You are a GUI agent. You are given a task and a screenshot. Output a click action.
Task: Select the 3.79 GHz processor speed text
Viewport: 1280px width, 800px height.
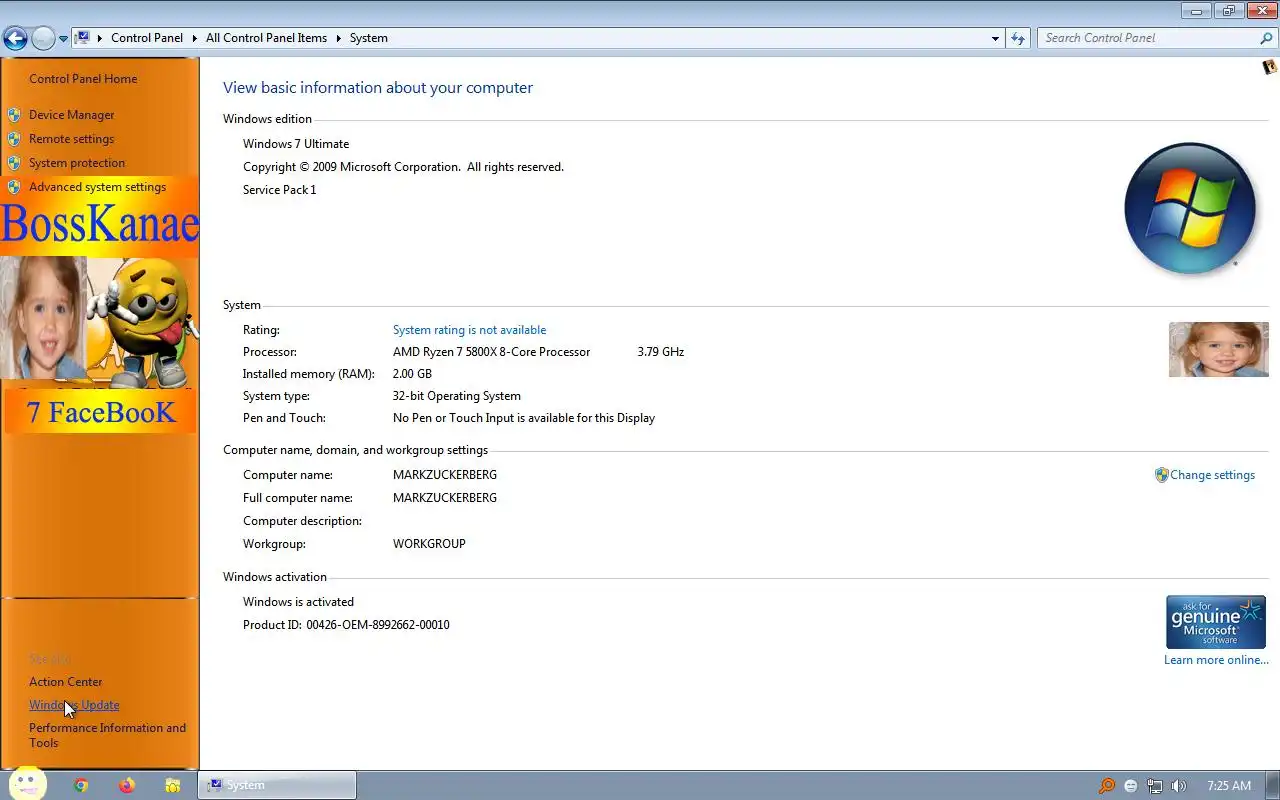pyautogui.click(x=660, y=352)
